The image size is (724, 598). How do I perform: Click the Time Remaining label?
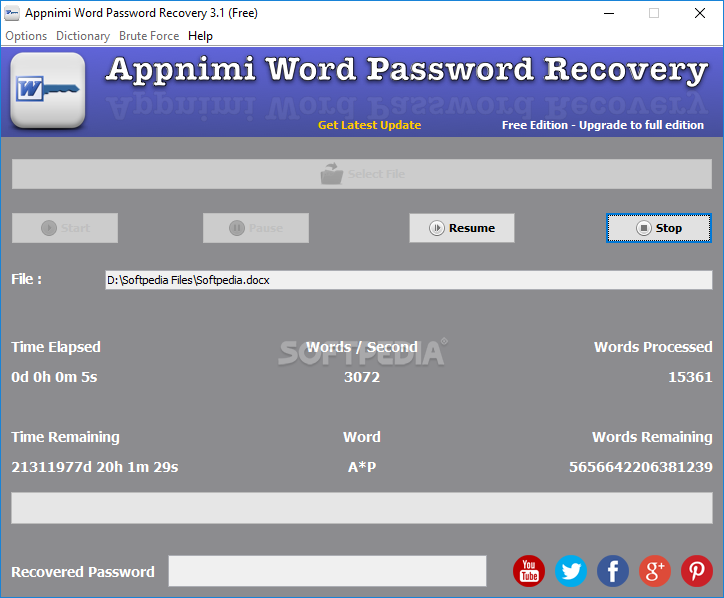click(66, 437)
